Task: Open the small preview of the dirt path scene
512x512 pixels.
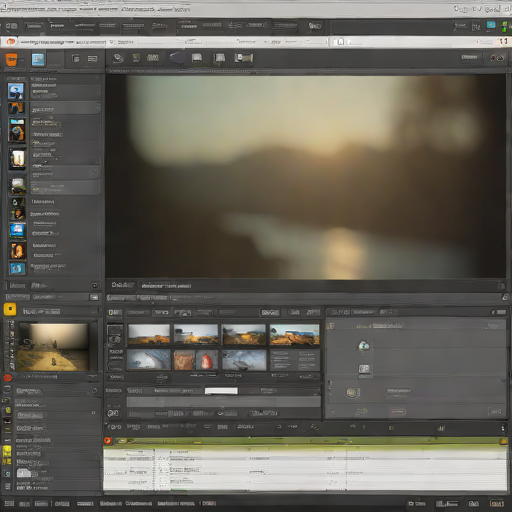Action: pyautogui.click(x=53, y=347)
